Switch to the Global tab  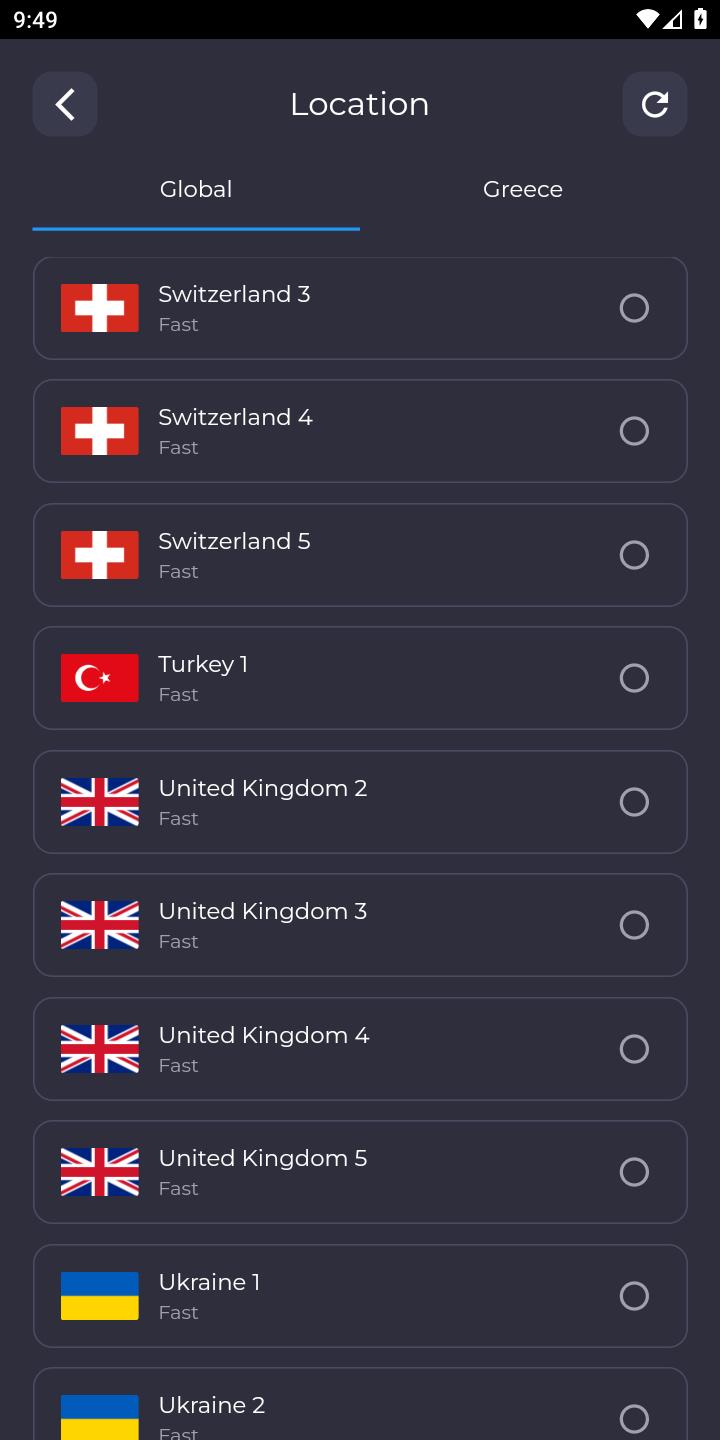click(196, 189)
